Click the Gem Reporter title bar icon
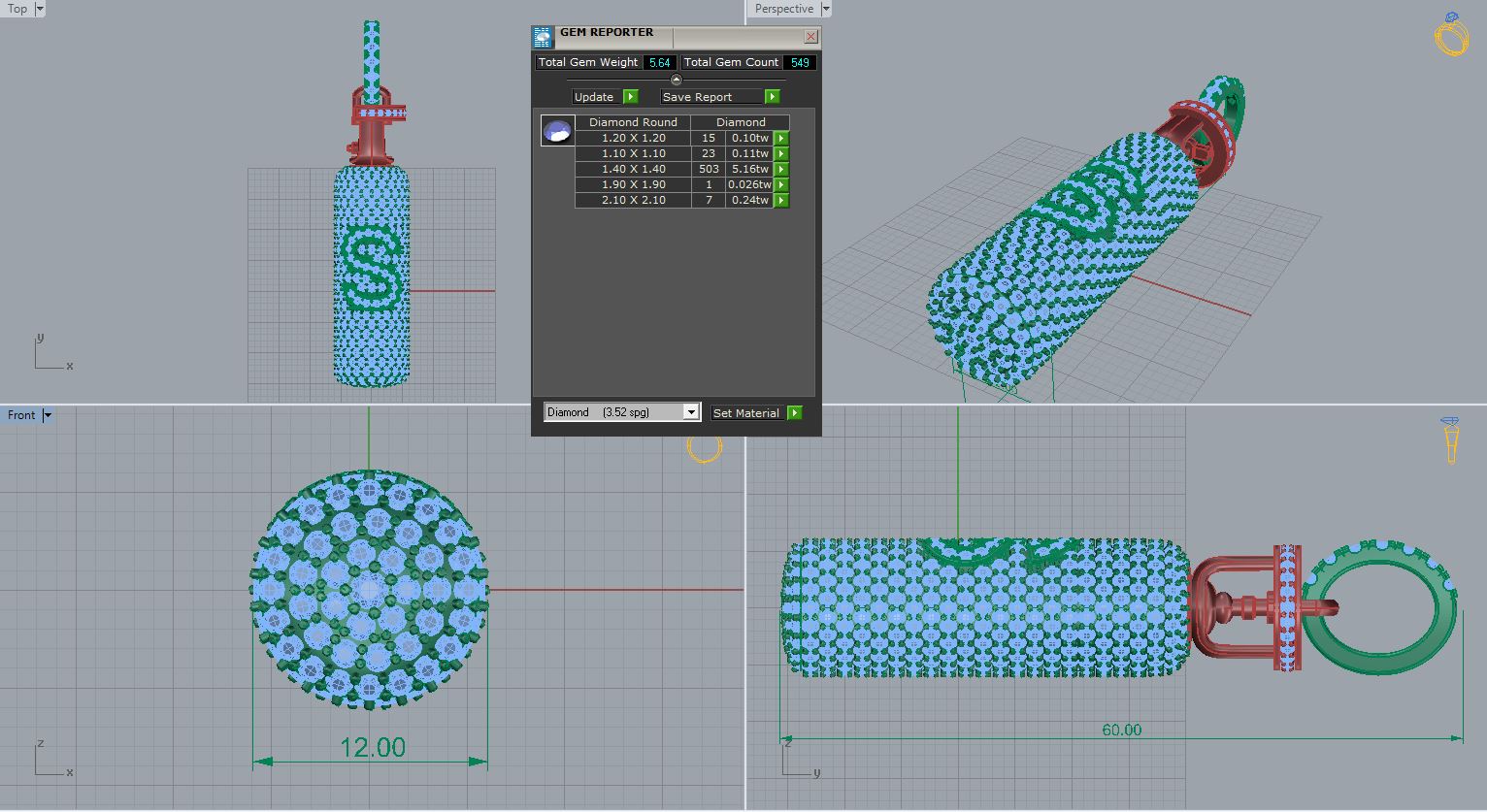 543,37
